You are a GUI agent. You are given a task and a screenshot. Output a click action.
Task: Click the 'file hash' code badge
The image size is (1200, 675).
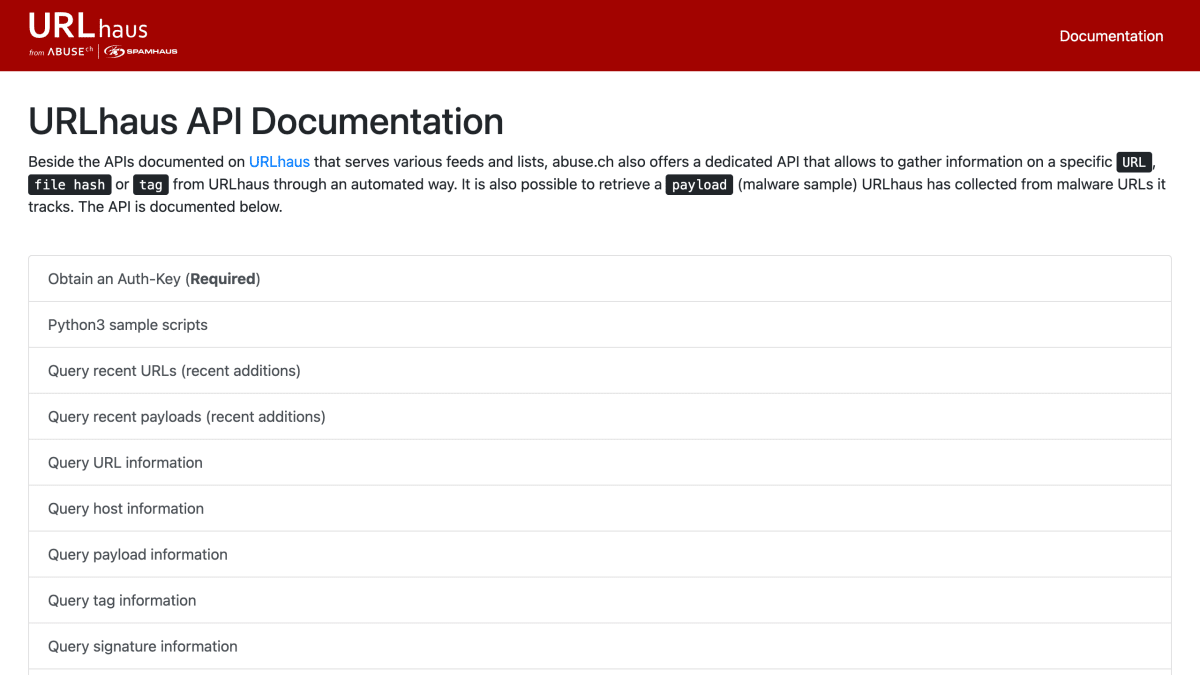69,185
